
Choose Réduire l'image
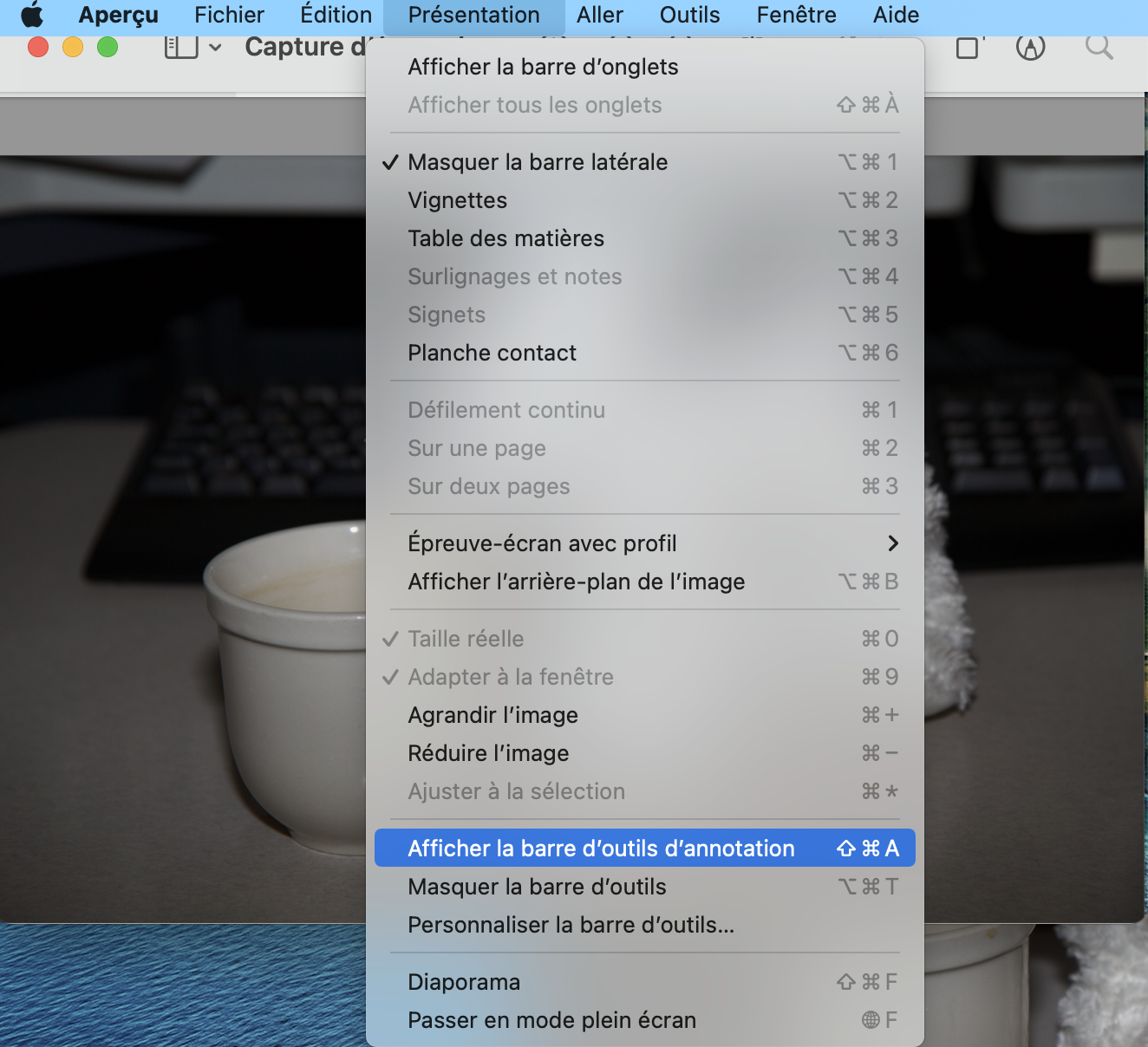[x=645, y=753]
